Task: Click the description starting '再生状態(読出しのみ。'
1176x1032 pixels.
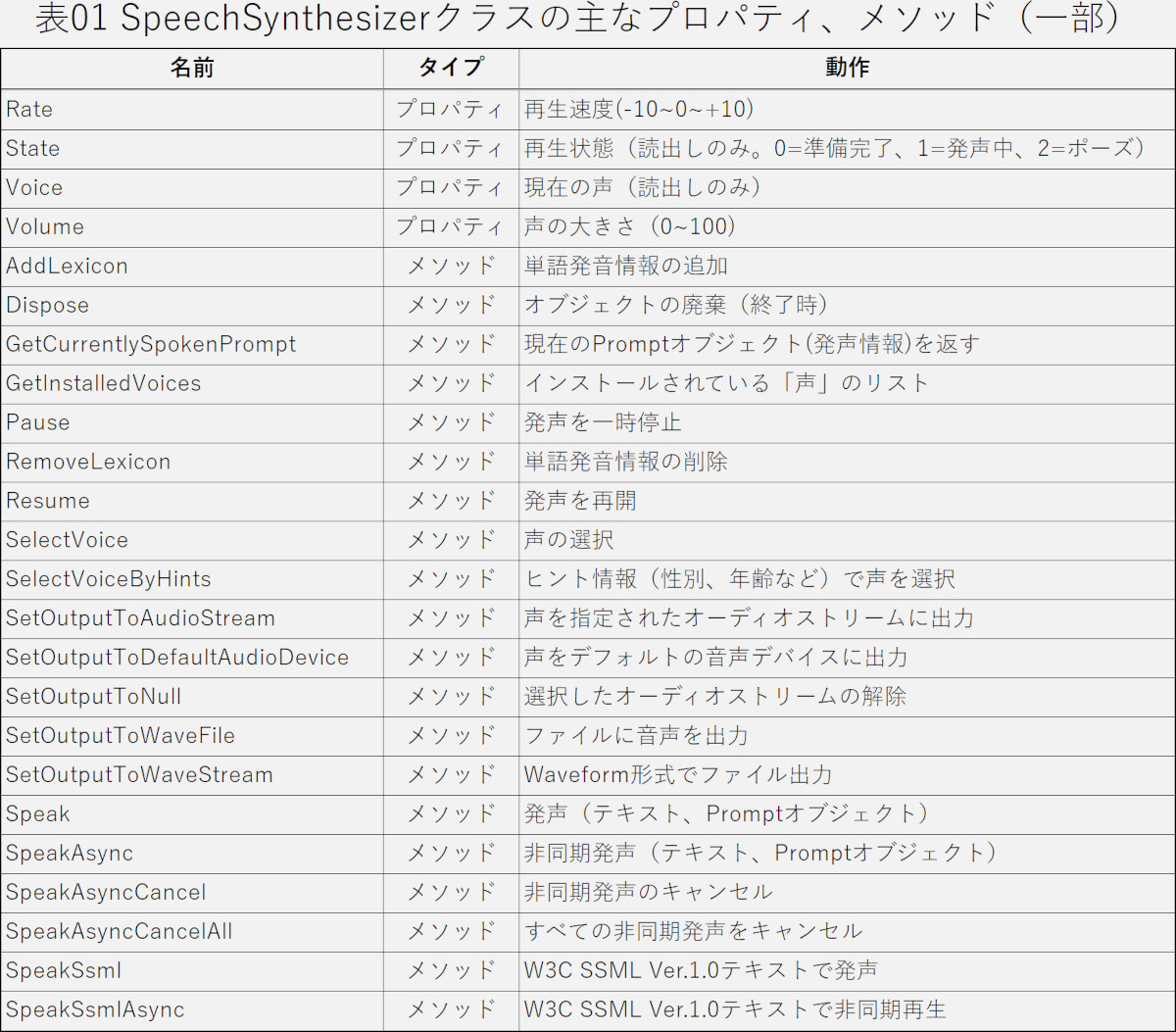Action: coord(835,148)
